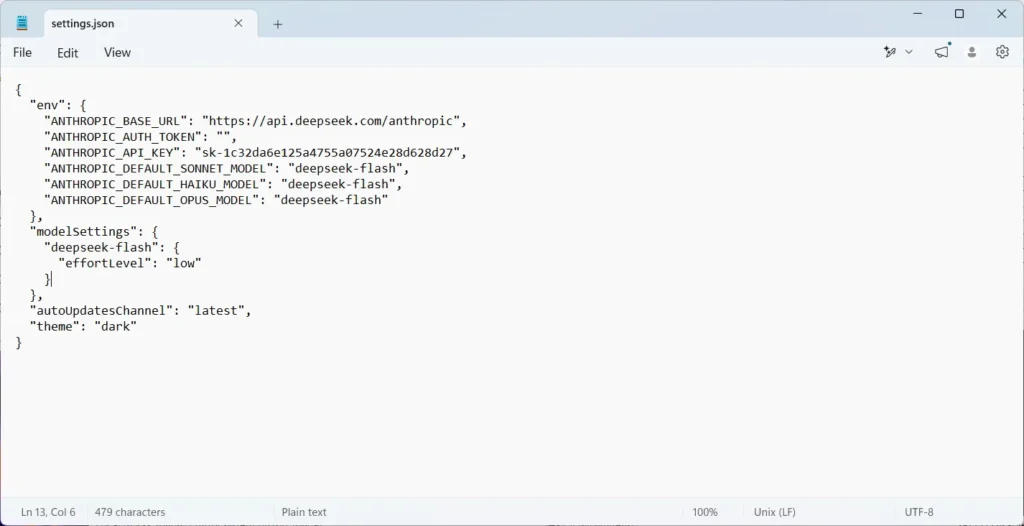
Task: Click ANTHROPIC_DEFAULT_OPUS_MODEL key
Action: pyautogui.click(x=152, y=200)
